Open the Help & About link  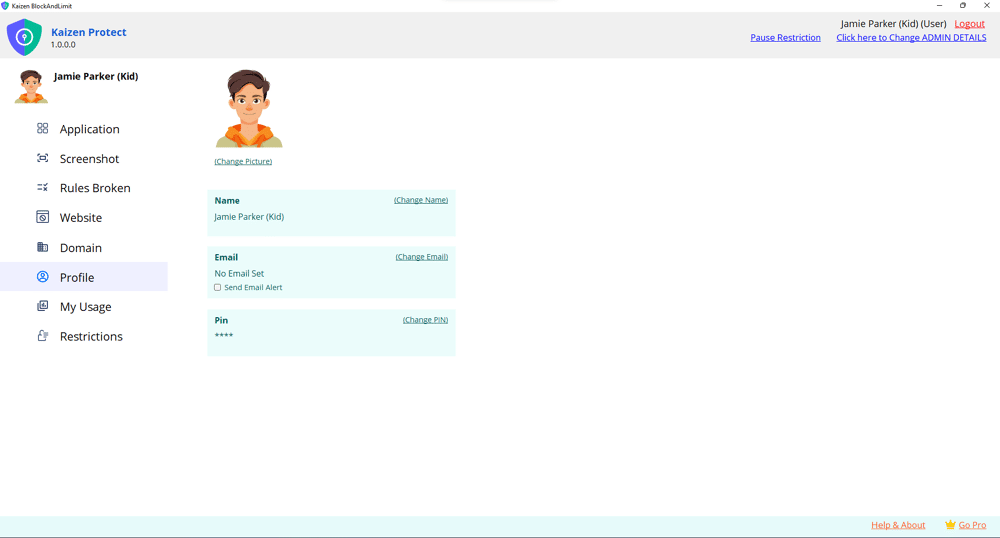898,525
